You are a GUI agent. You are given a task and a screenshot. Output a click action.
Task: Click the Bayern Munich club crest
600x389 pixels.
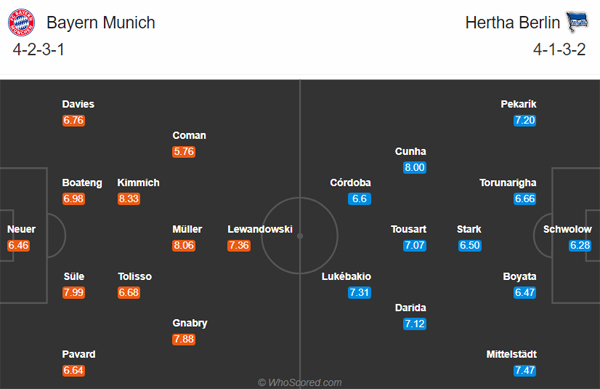21,23
